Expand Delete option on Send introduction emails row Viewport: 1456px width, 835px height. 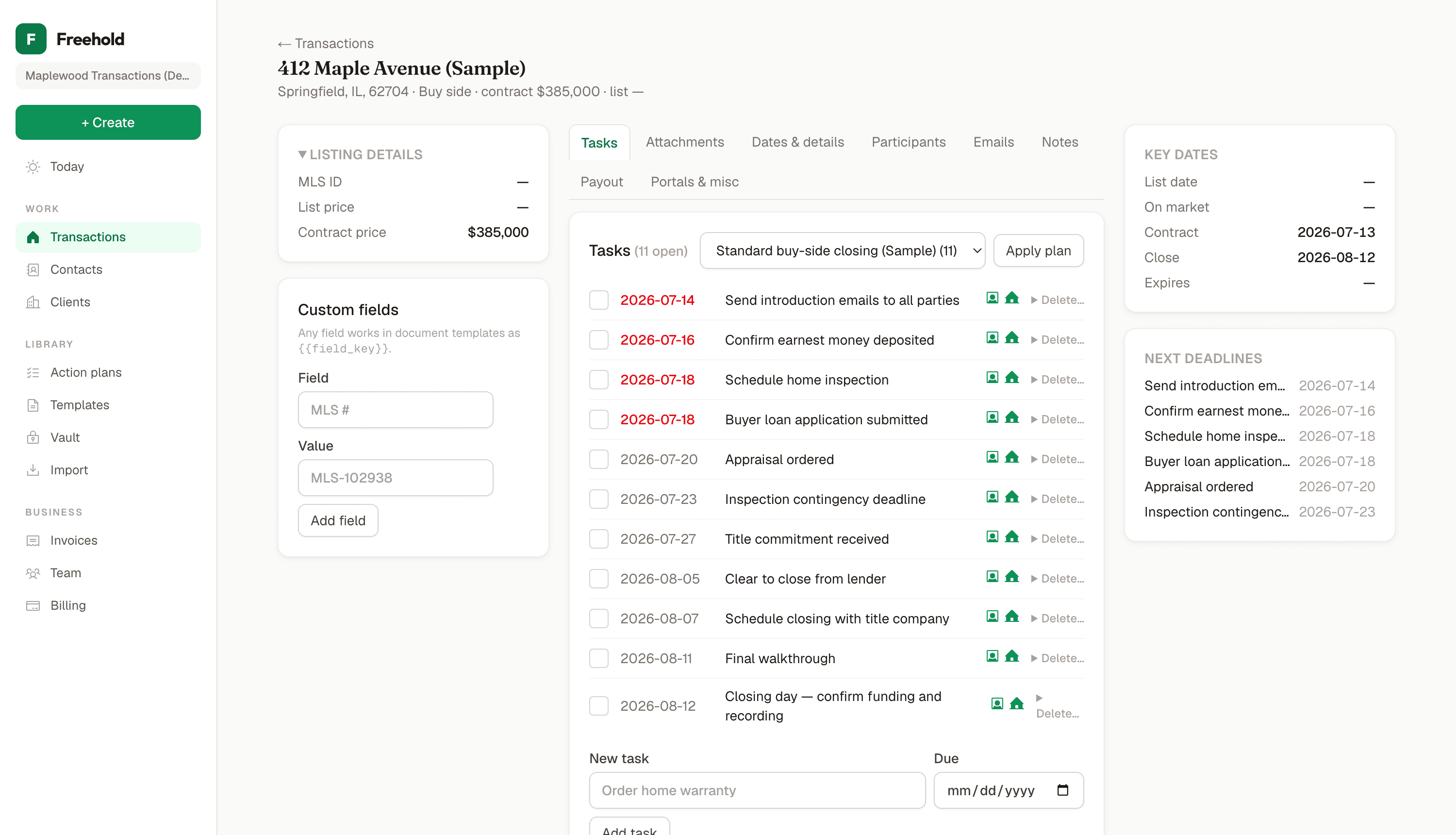[1057, 301]
